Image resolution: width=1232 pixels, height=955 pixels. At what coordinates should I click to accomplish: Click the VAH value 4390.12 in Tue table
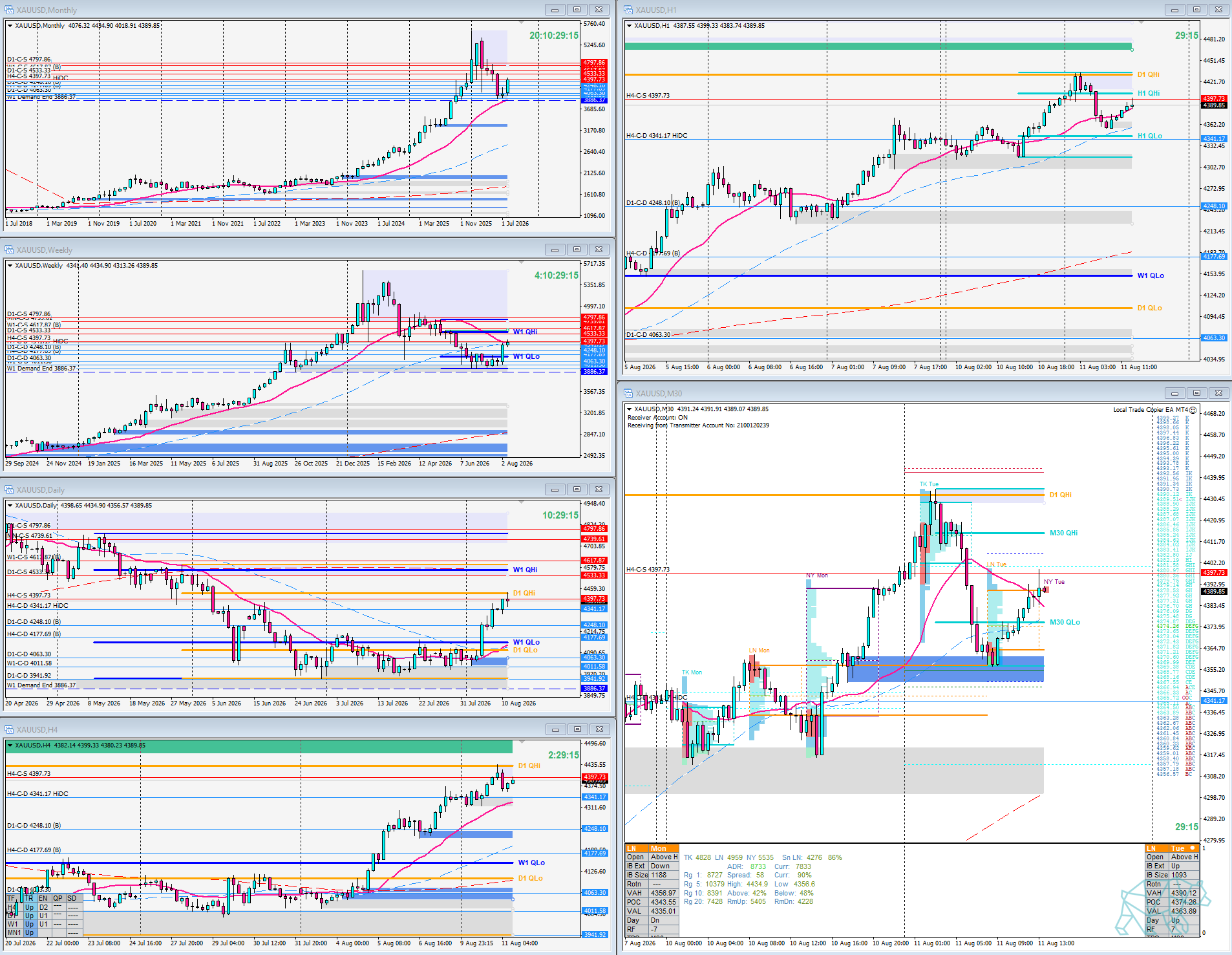point(1184,893)
